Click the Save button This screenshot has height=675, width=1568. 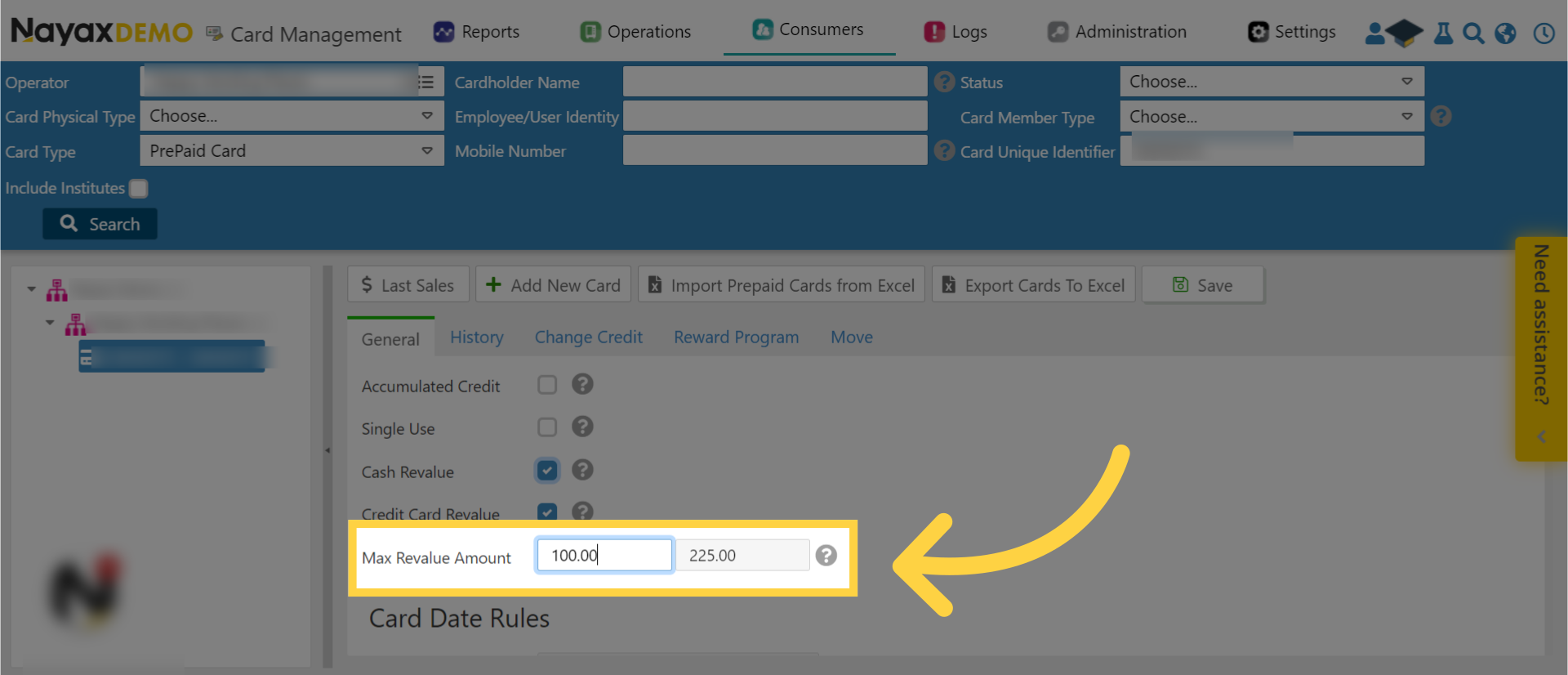(x=1202, y=285)
